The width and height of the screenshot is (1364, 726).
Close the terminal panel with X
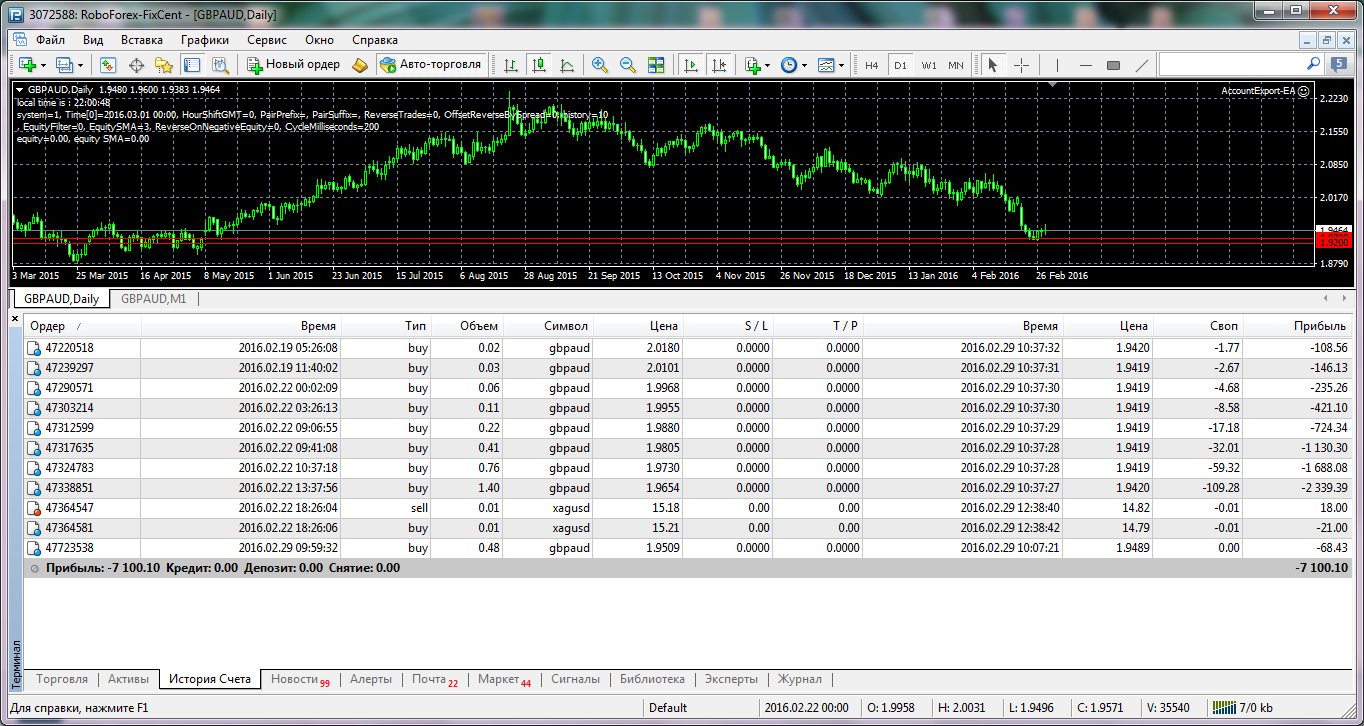[14, 319]
